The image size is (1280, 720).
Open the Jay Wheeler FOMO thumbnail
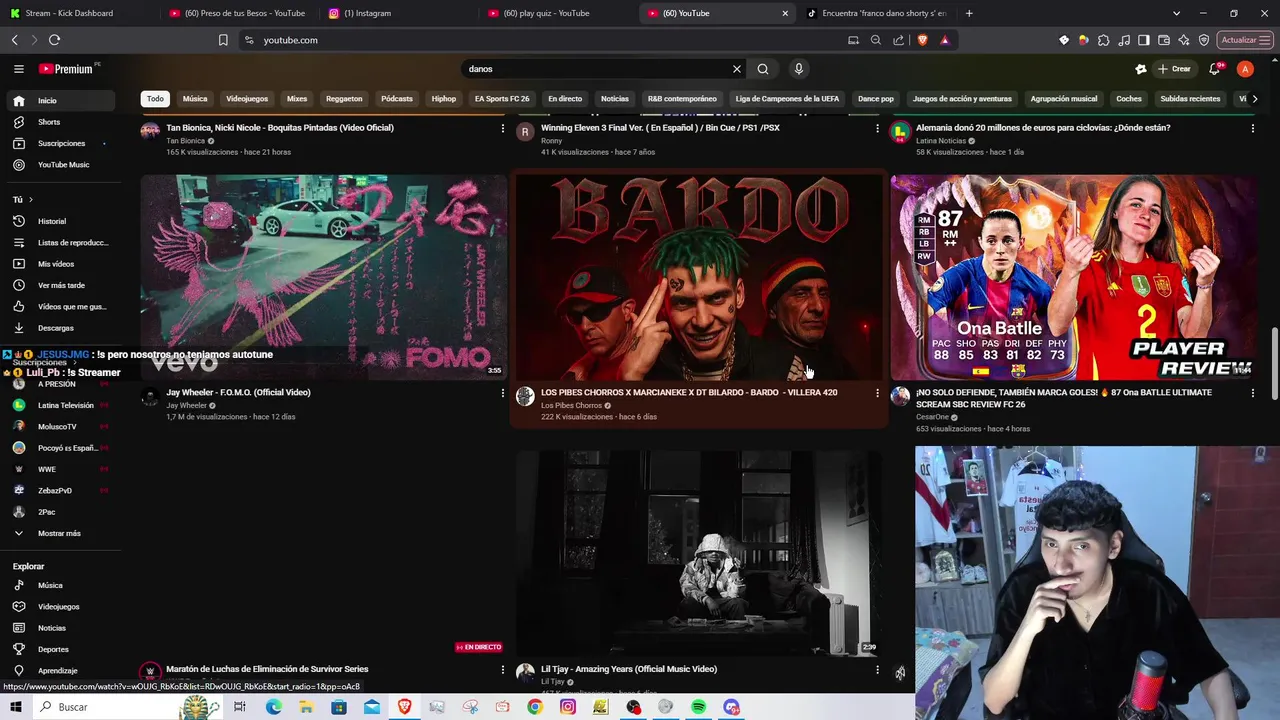(x=324, y=277)
